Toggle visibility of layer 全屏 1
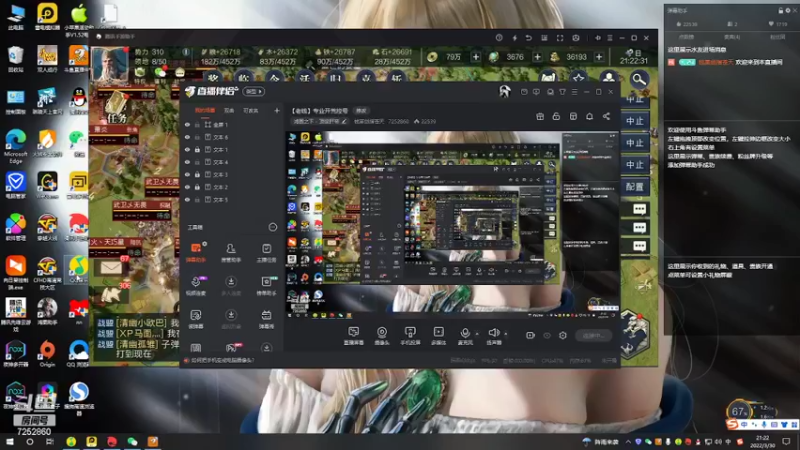The image size is (800, 450). [x=187, y=124]
